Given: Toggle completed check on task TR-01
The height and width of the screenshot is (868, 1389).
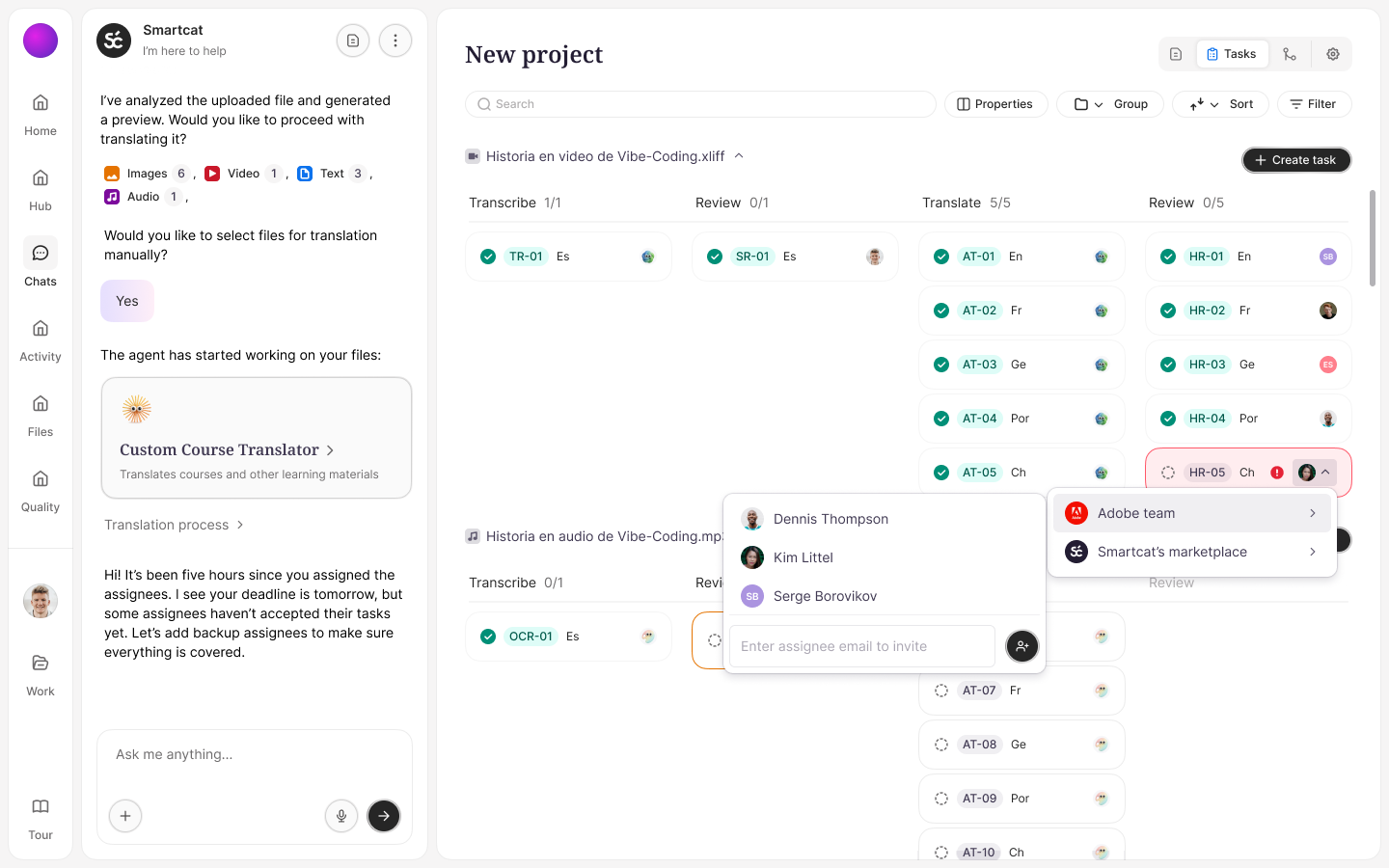Looking at the screenshot, I should [488, 257].
